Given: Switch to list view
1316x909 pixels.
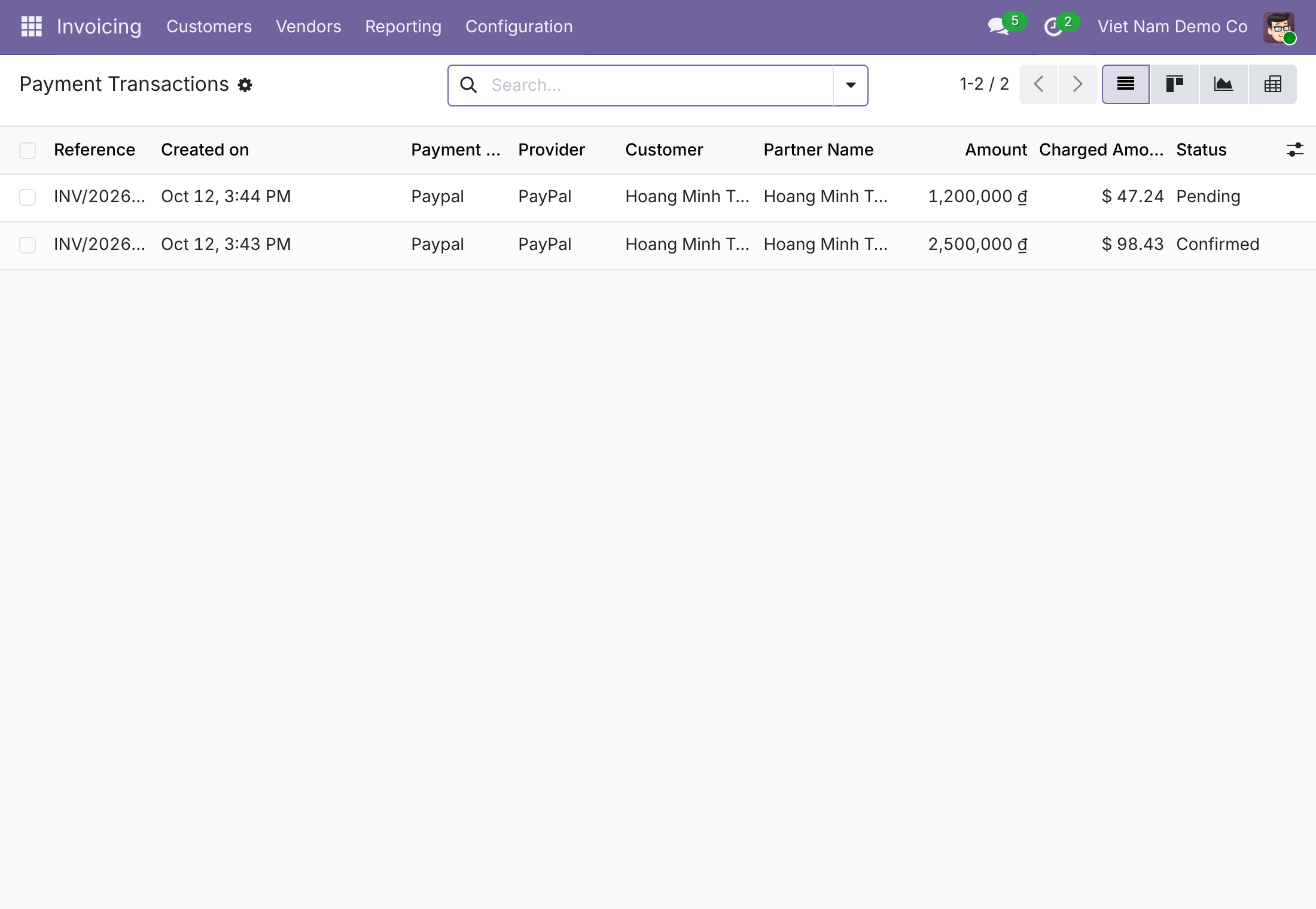Looking at the screenshot, I should (x=1126, y=84).
